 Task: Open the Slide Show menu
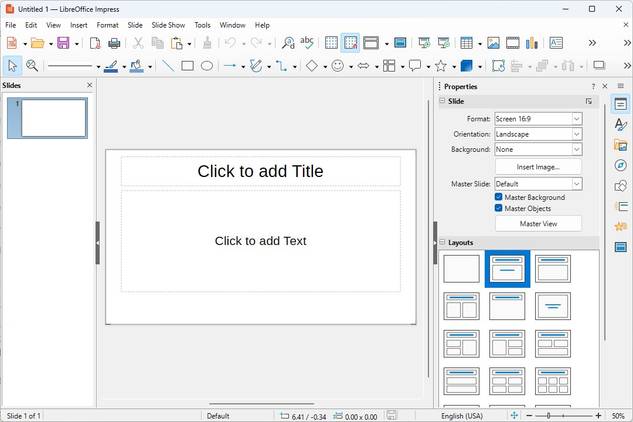tap(168, 25)
